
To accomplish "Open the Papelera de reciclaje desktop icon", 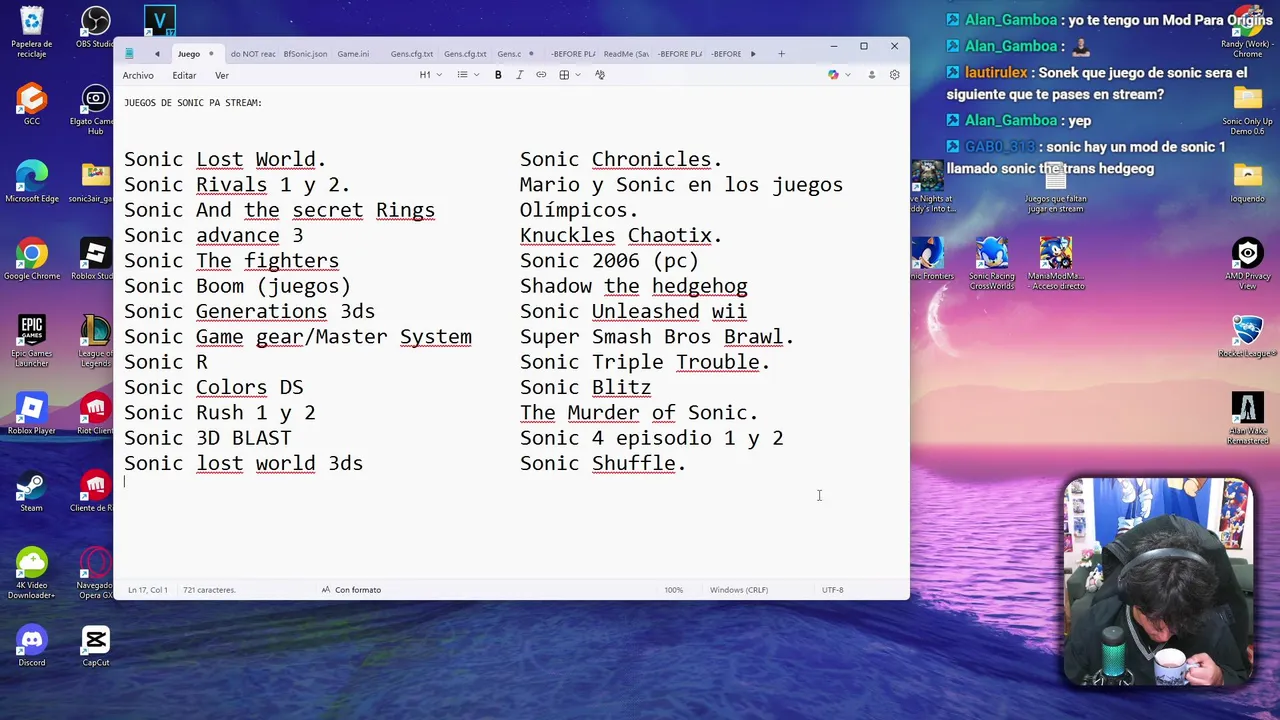I will click(x=32, y=31).
